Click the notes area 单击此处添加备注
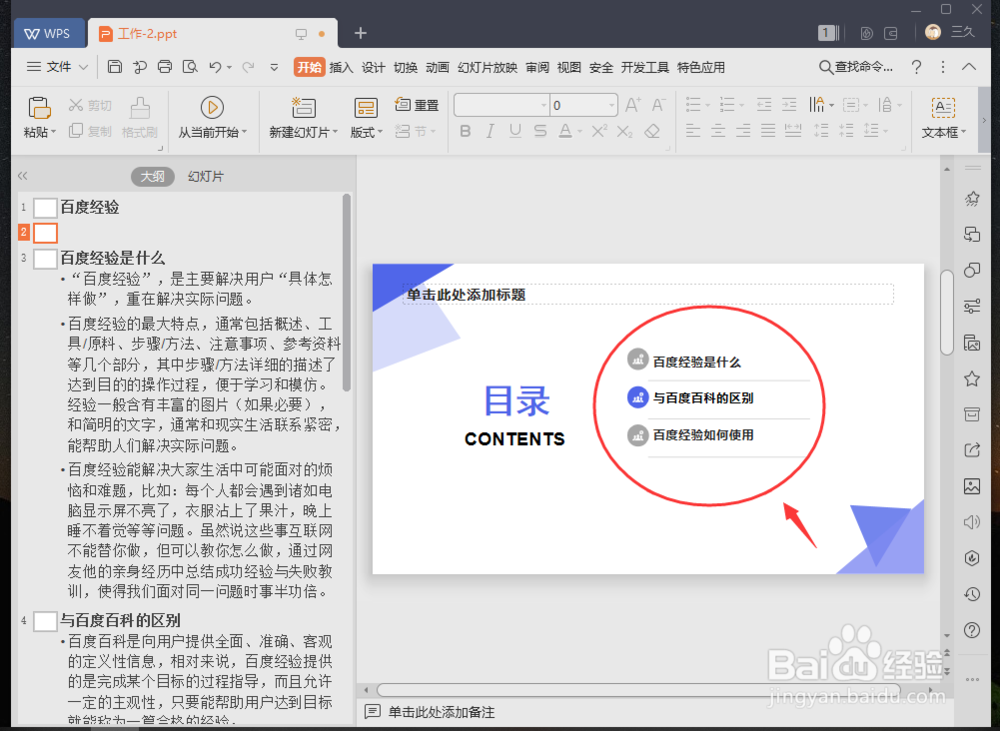The height and width of the screenshot is (731, 1000). click(441, 713)
